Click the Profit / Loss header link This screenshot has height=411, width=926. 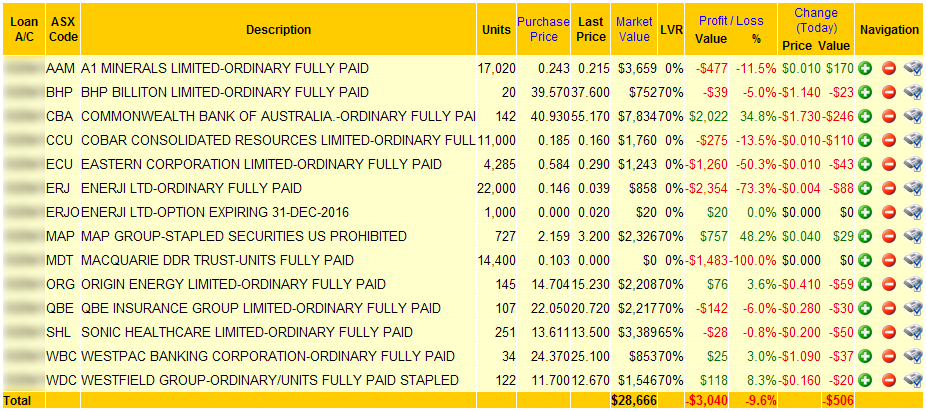(x=731, y=21)
